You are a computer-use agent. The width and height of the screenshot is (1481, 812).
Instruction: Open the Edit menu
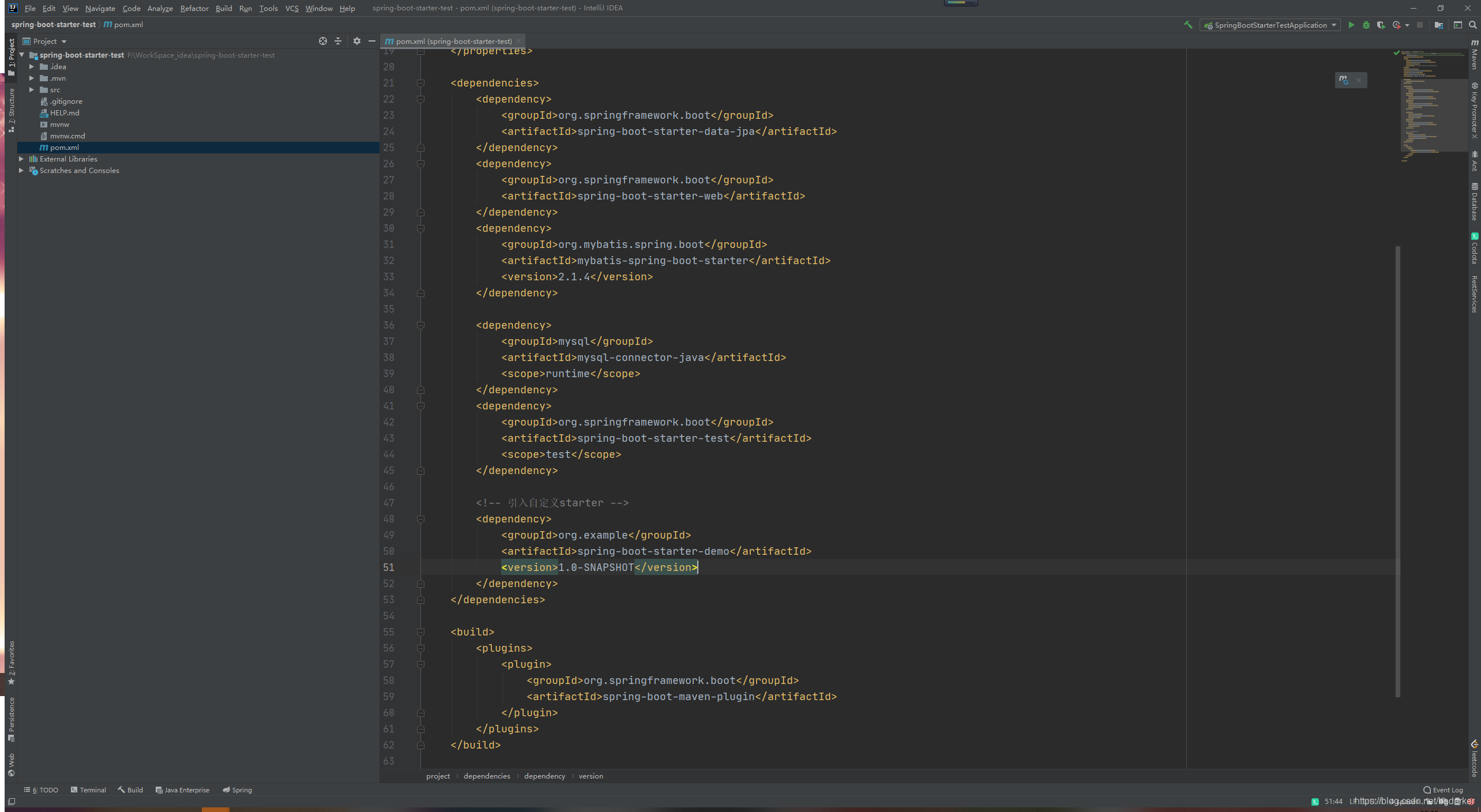click(49, 8)
